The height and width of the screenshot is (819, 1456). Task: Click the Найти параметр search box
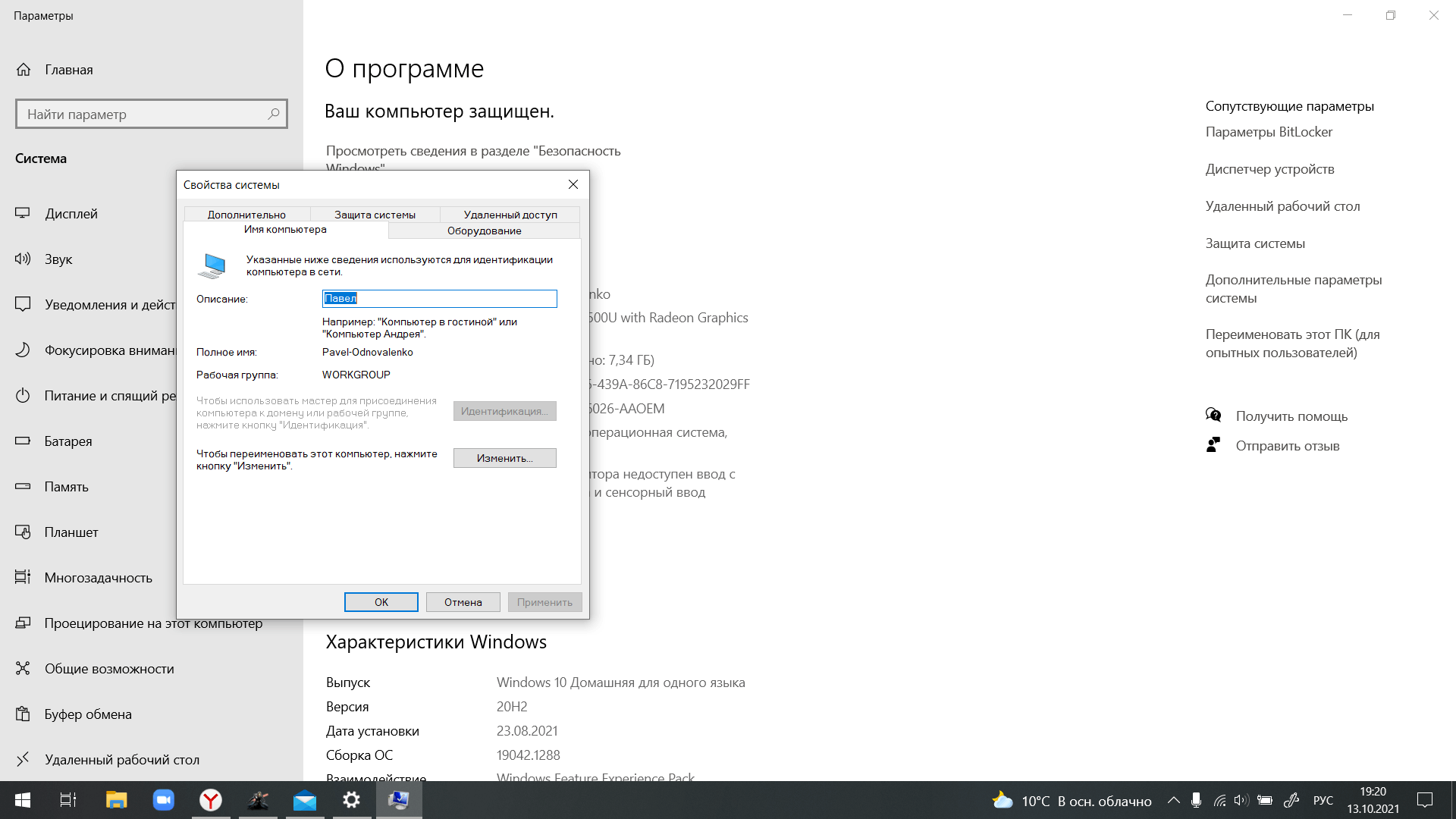(144, 115)
